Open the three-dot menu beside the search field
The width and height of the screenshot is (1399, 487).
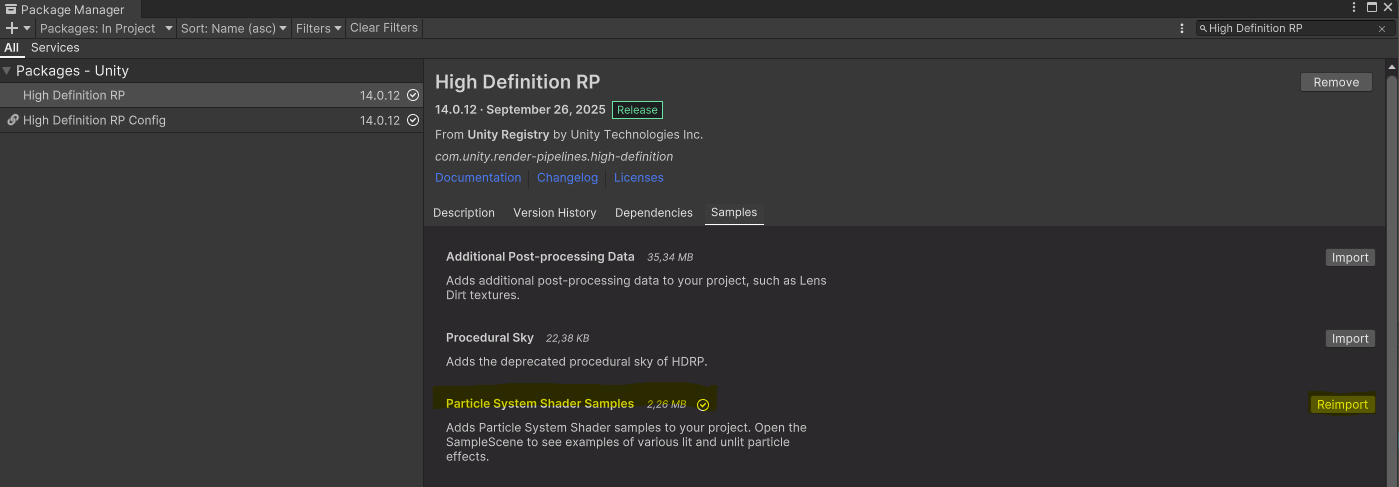coord(1181,29)
